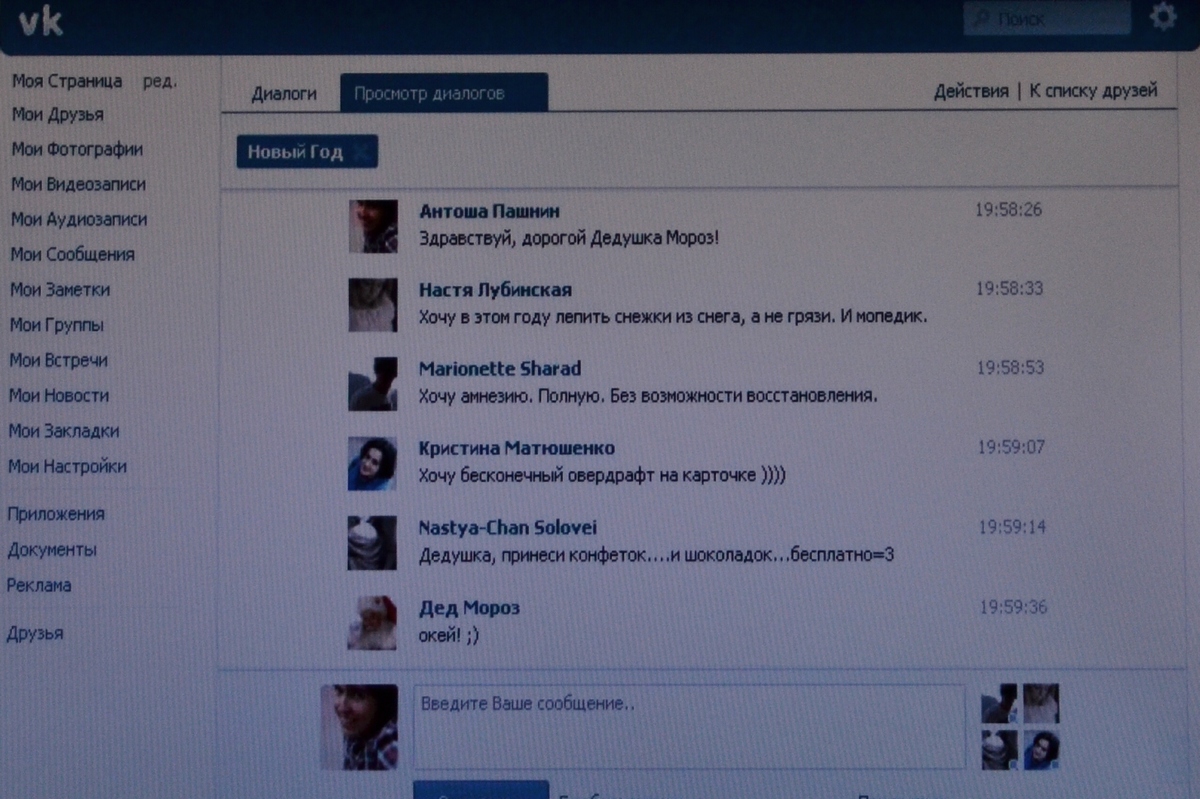1200x799 pixels.
Task: Open Кристина Матюшенко's avatar
Action: (x=373, y=463)
